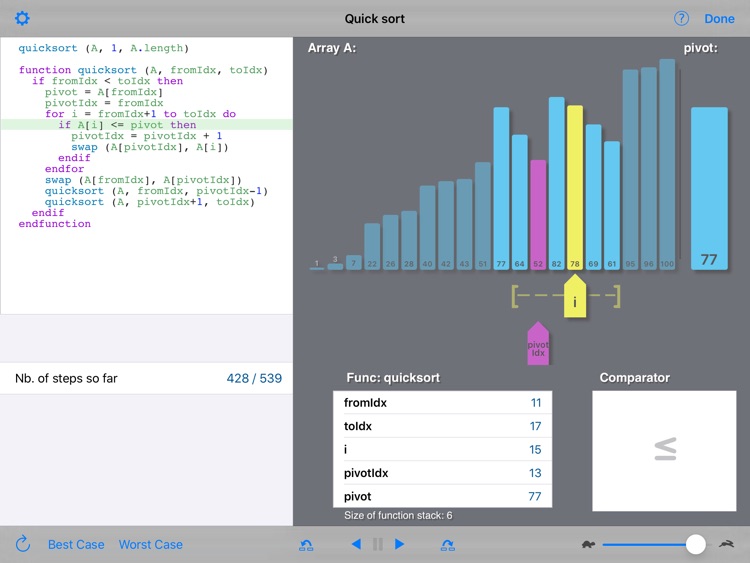The width and height of the screenshot is (750, 563).
Task: Click code line 'swap (A[fromIdx], A[pivotIdx])'
Action: point(143,180)
